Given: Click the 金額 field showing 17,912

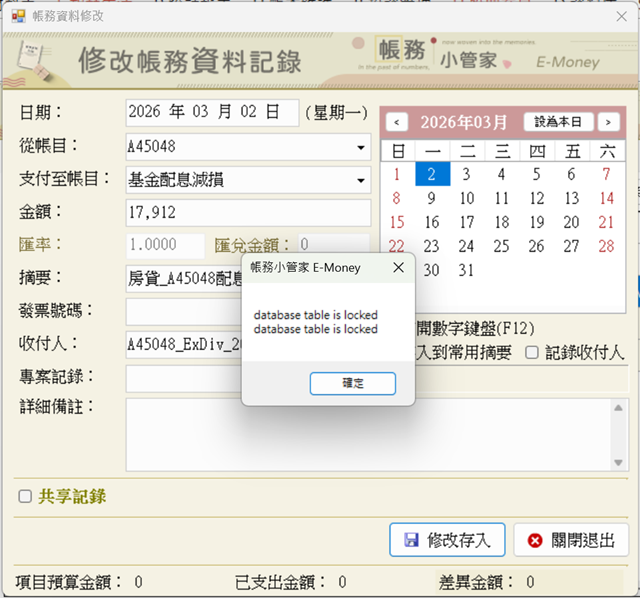Looking at the screenshot, I should pos(248,213).
